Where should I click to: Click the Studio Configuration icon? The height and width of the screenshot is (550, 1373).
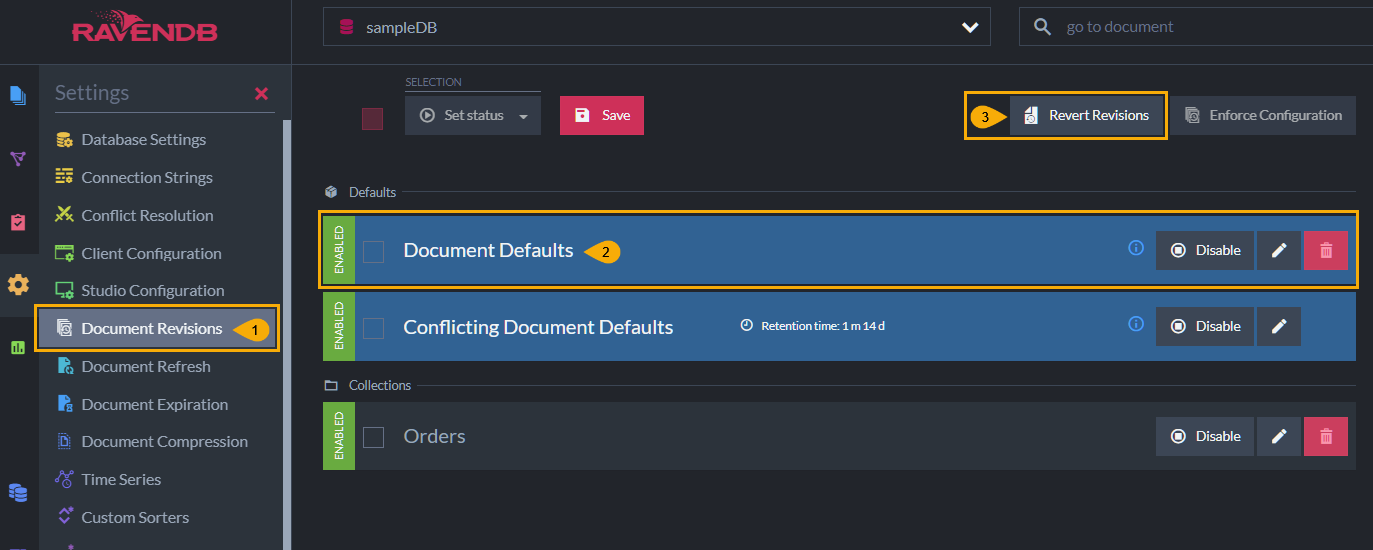click(64, 290)
